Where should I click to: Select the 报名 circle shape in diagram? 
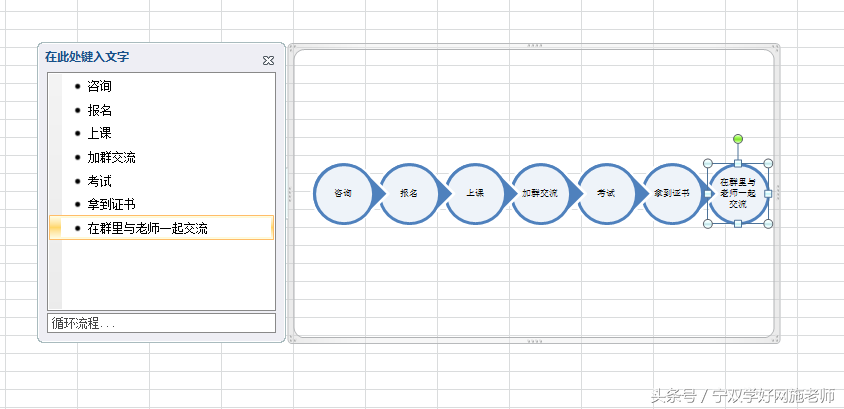(x=409, y=193)
